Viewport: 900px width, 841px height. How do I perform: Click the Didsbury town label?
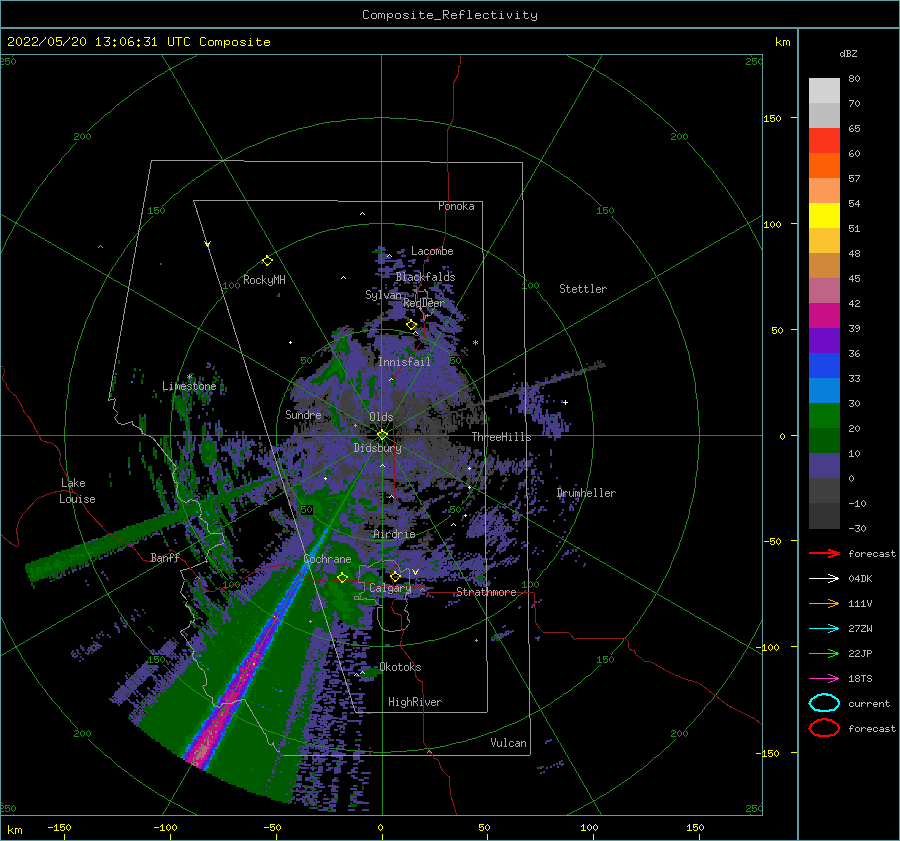coord(377,448)
